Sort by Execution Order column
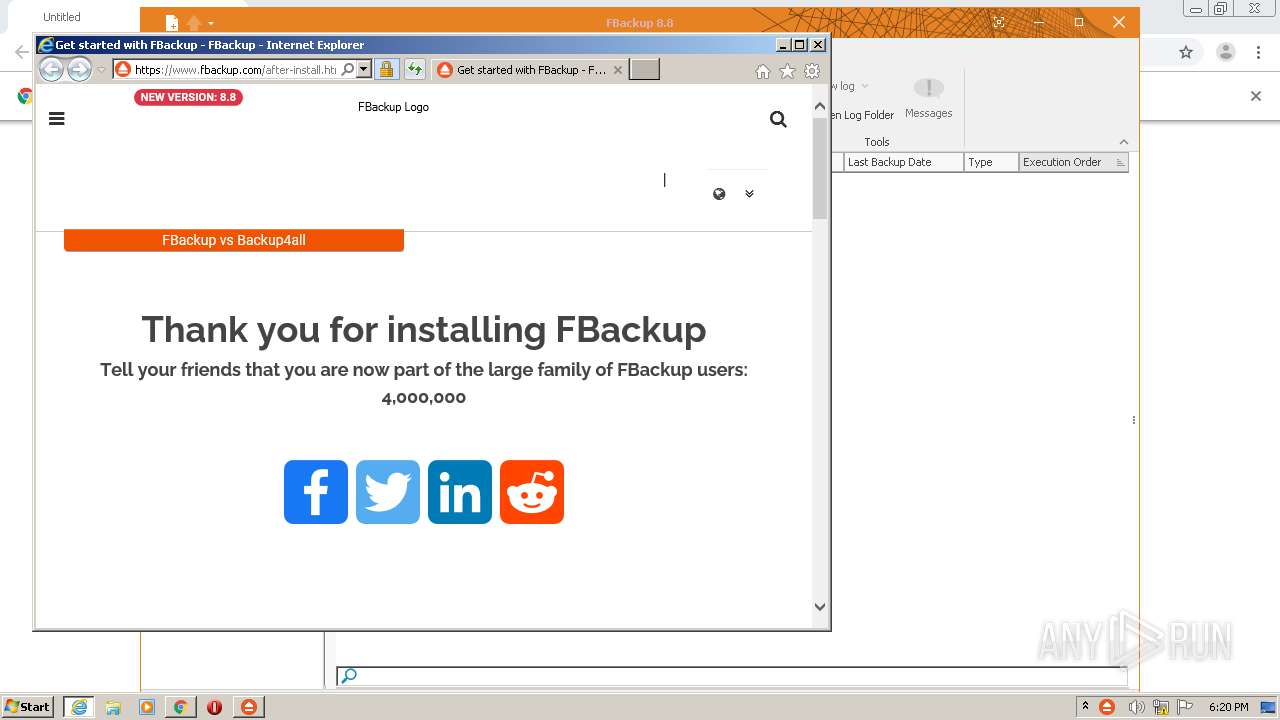Image resolution: width=1280 pixels, height=720 pixels. tap(1073, 162)
